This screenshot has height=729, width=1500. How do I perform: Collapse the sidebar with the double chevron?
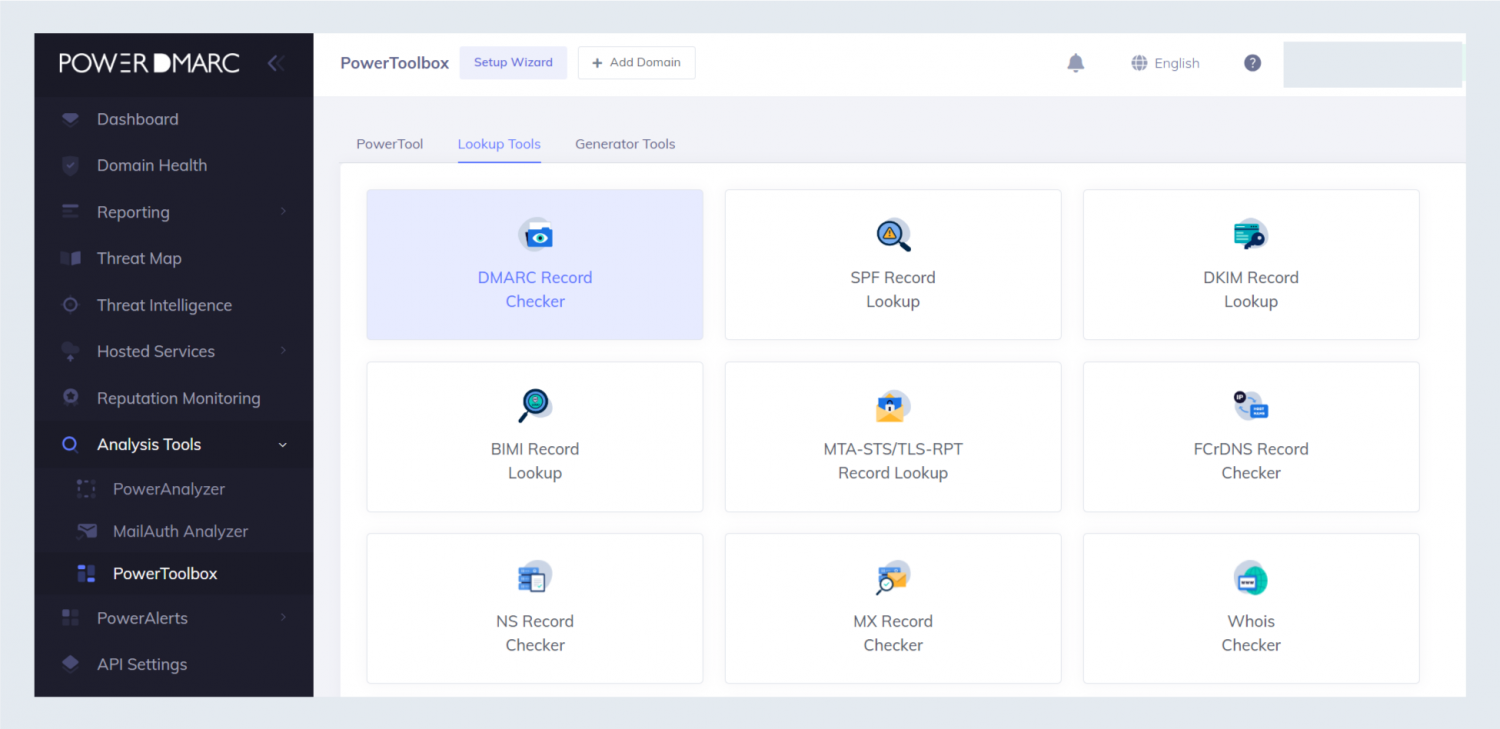point(276,62)
